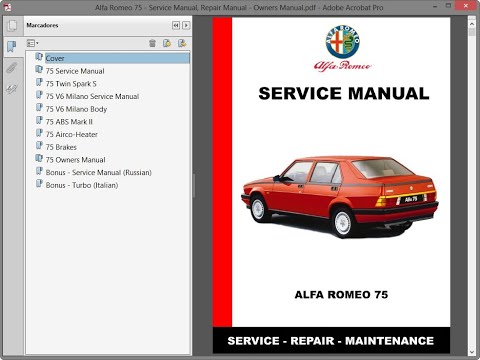Click the Alfa Romeo logo on cover page
The width and height of the screenshot is (480, 360).
pos(343,48)
